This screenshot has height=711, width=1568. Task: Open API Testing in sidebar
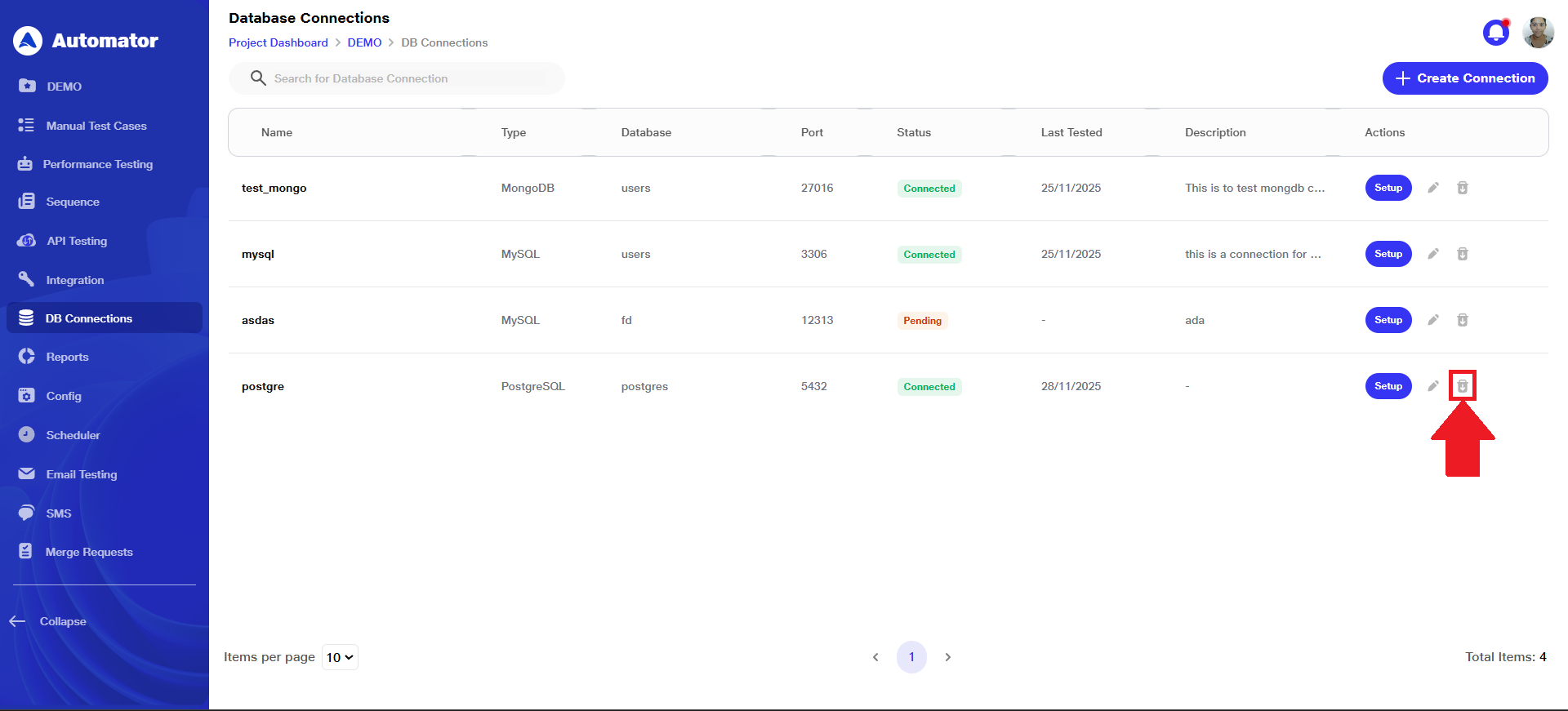coord(76,241)
